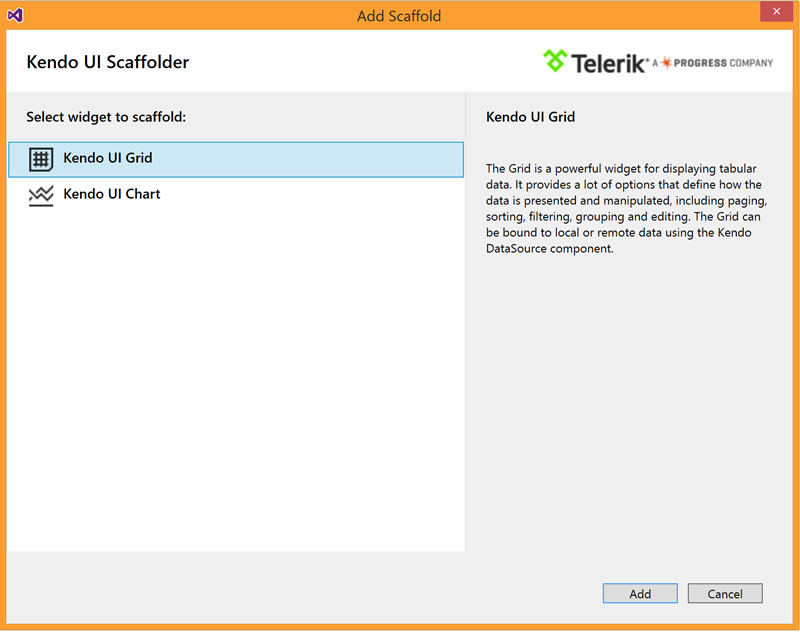Confirm with the Add button

pyautogui.click(x=640, y=593)
